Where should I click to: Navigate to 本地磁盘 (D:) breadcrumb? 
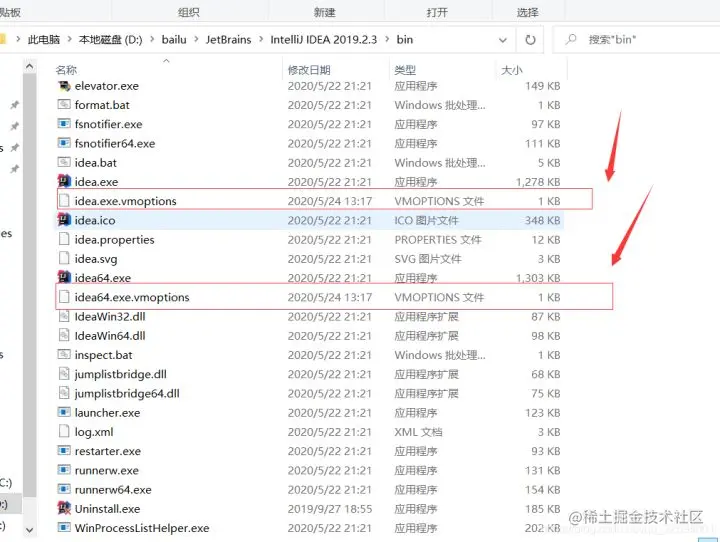110,40
